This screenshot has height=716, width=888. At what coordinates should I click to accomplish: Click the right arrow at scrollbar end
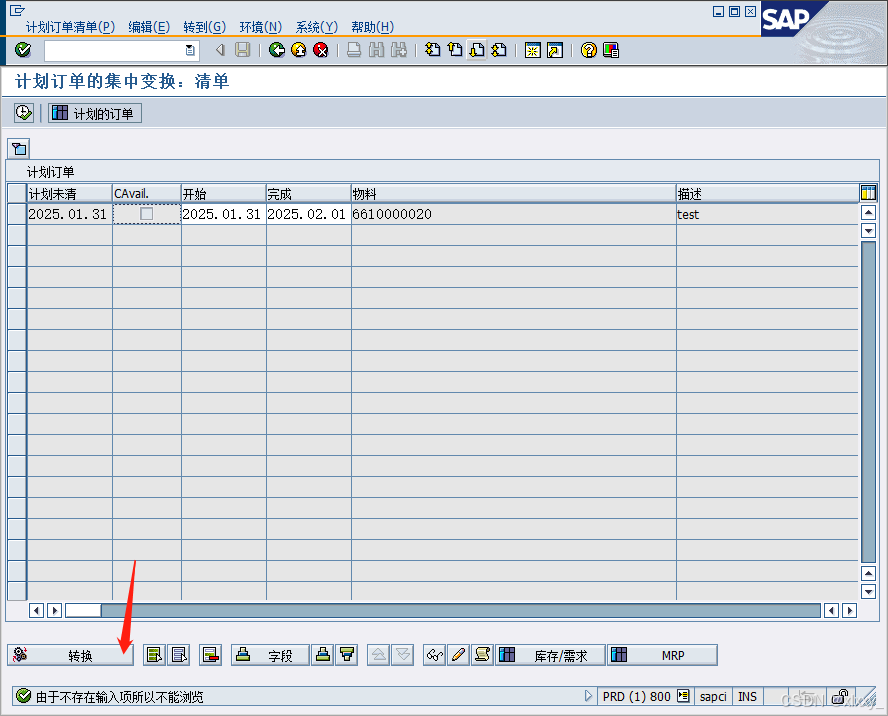(849, 610)
